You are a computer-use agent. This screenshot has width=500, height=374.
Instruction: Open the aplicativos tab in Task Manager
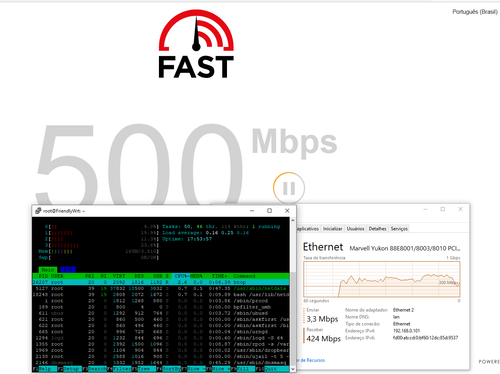pos(308,229)
